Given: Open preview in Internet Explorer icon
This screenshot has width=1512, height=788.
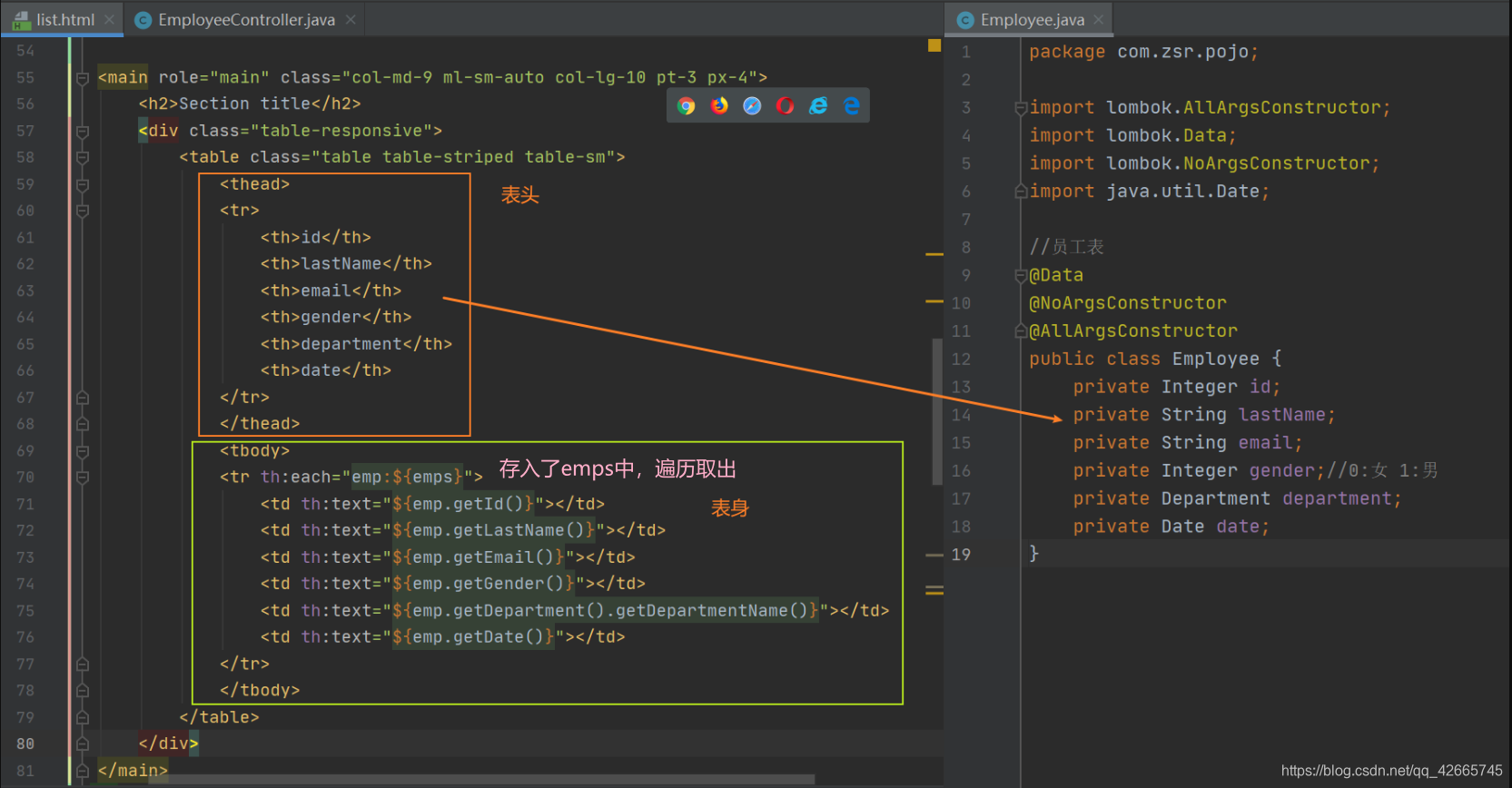Looking at the screenshot, I should coord(818,106).
